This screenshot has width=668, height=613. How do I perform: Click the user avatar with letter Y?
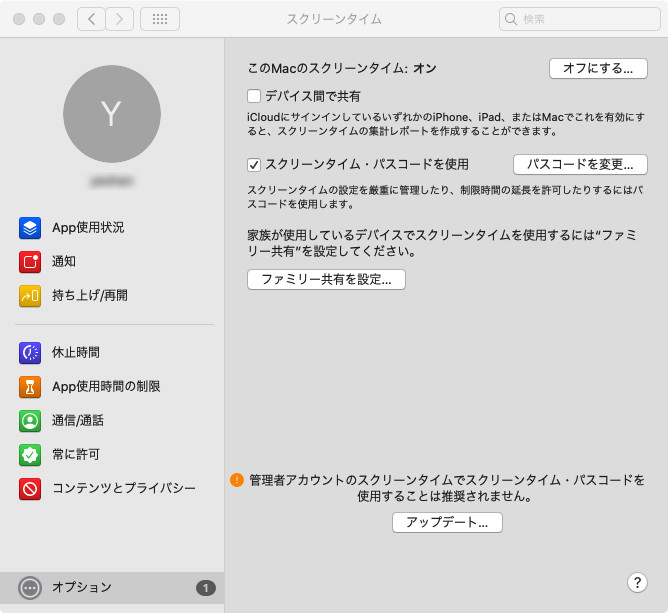tap(112, 114)
